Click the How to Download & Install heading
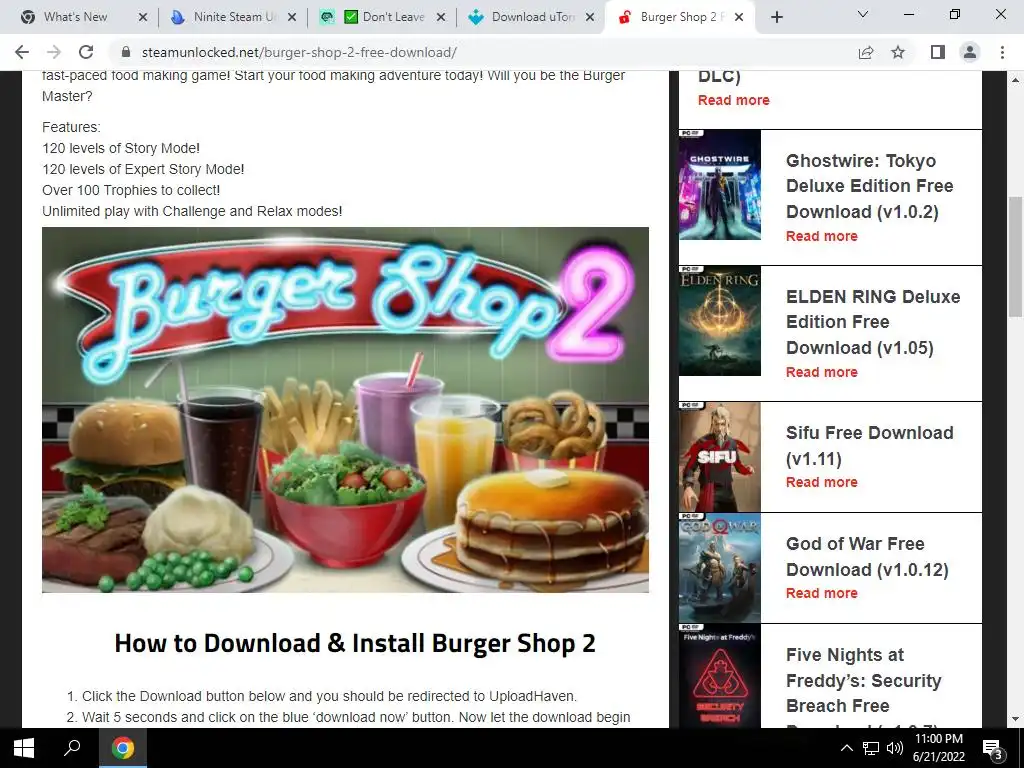 pyautogui.click(x=355, y=643)
